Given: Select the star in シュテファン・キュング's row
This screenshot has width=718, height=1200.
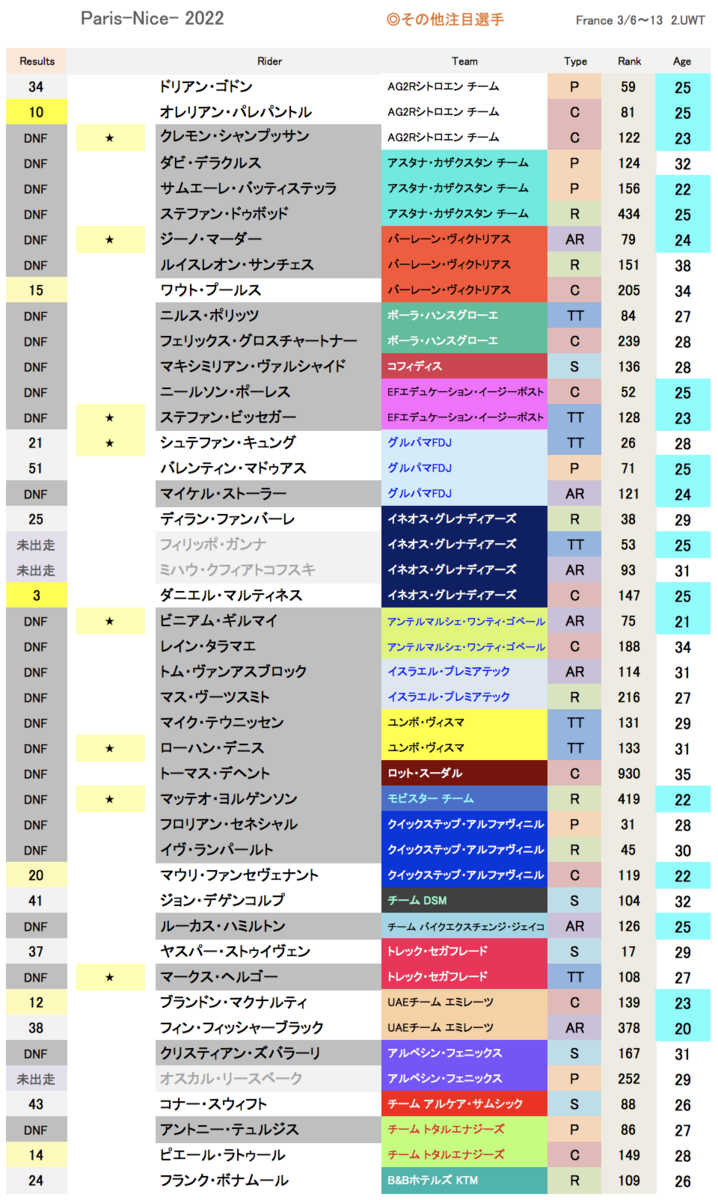Looking at the screenshot, I should pos(109,443).
